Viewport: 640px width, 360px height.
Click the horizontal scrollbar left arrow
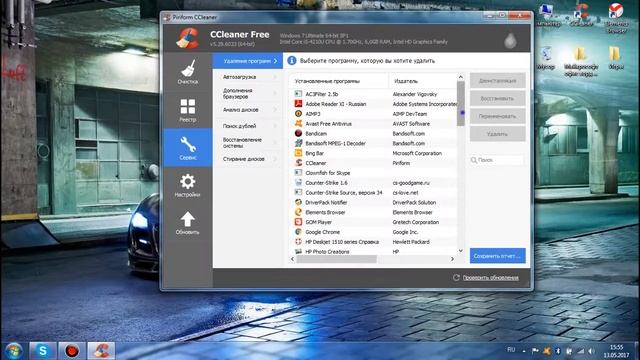pyautogui.click(x=292, y=259)
